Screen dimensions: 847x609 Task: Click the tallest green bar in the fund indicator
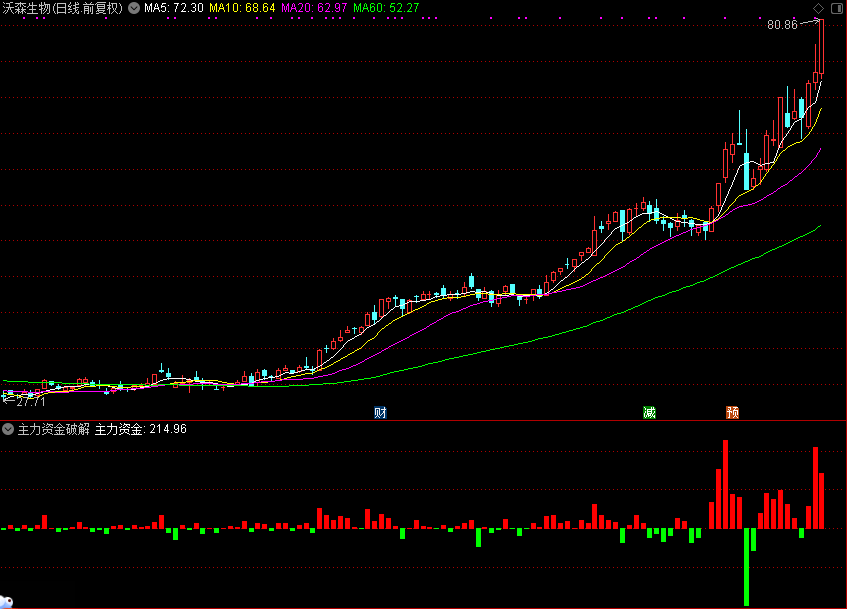pyautogui.click(x=747, y=567)
